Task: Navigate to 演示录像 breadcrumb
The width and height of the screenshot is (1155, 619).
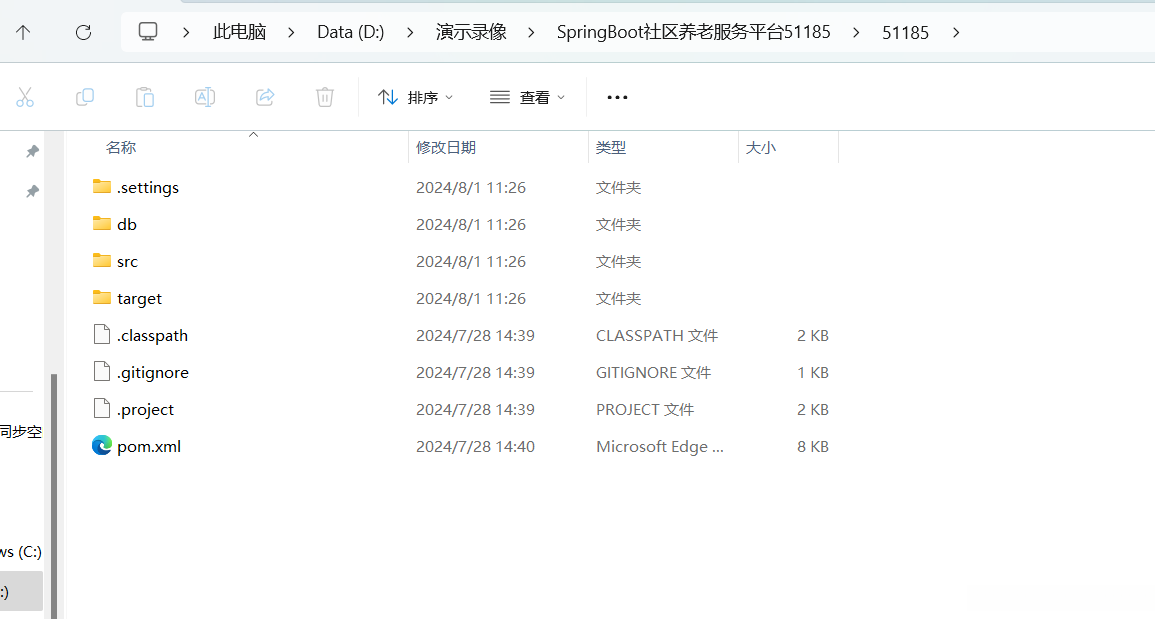Action: point(471,32)
